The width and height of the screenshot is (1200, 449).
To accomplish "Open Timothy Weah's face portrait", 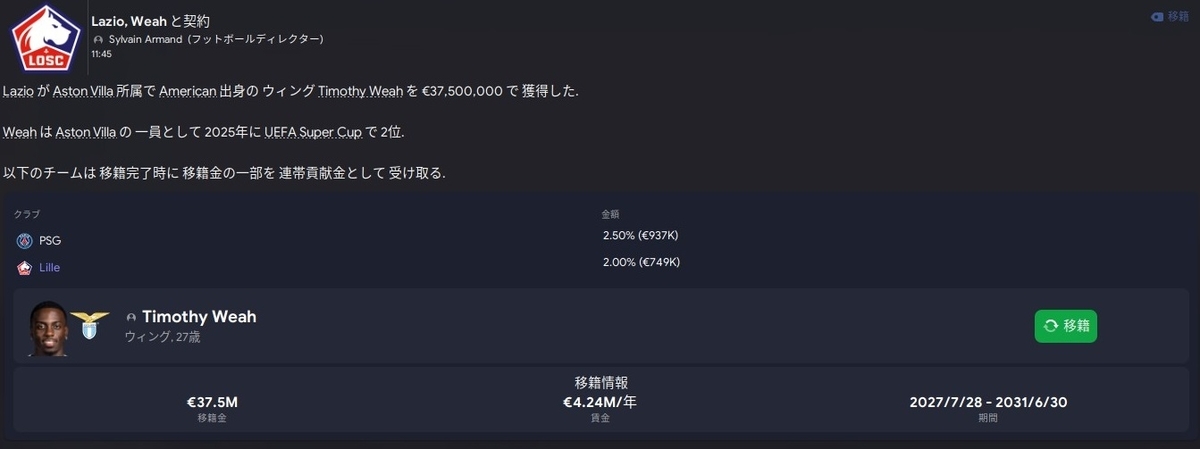I will click(48, 328).
